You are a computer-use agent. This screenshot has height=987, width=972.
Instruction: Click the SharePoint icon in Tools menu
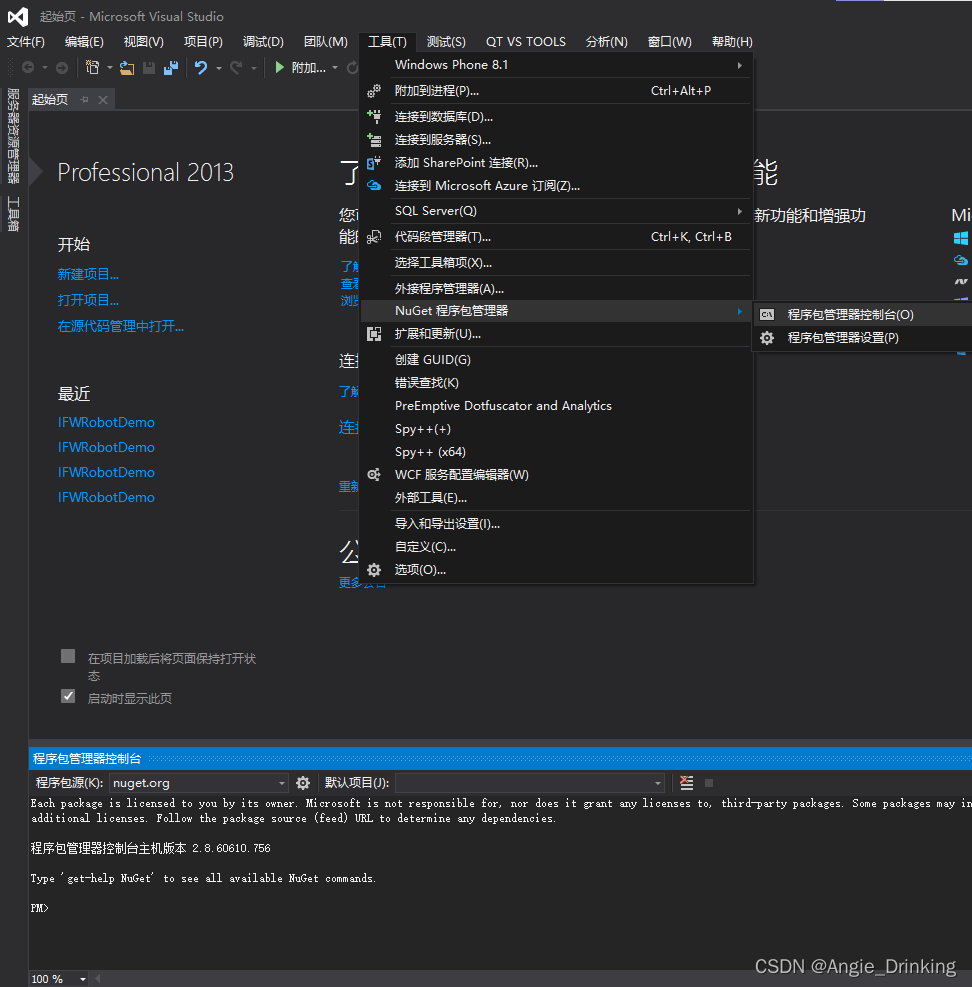point(374,163)
